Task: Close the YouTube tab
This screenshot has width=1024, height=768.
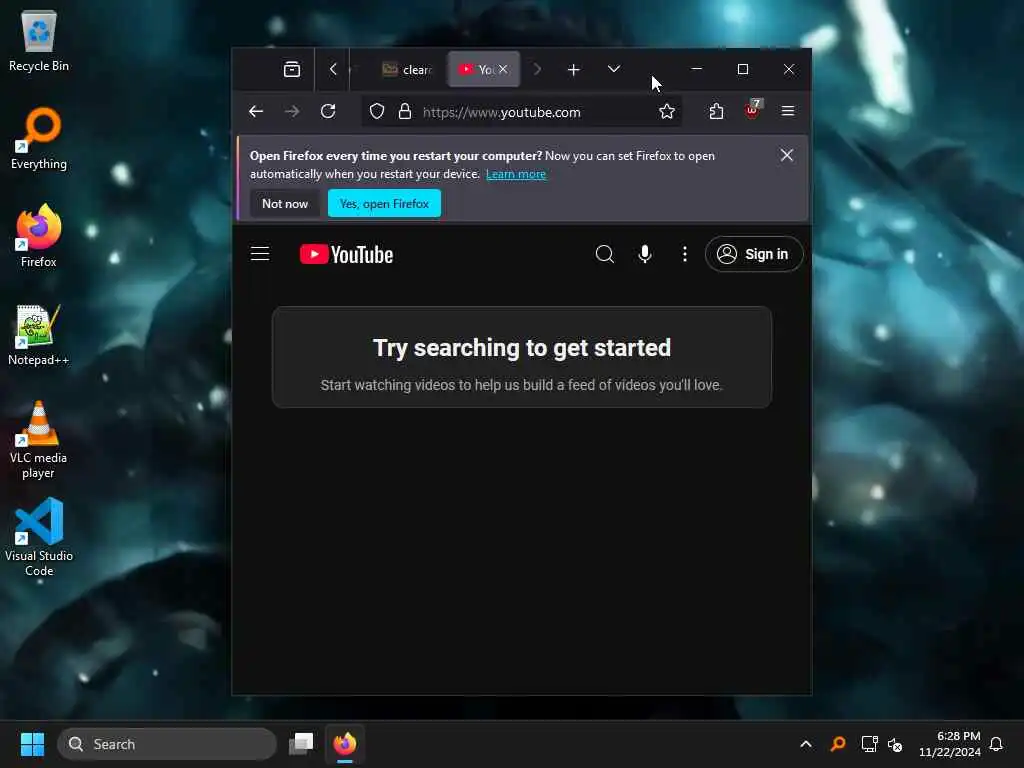Action: tap(503, 69)
